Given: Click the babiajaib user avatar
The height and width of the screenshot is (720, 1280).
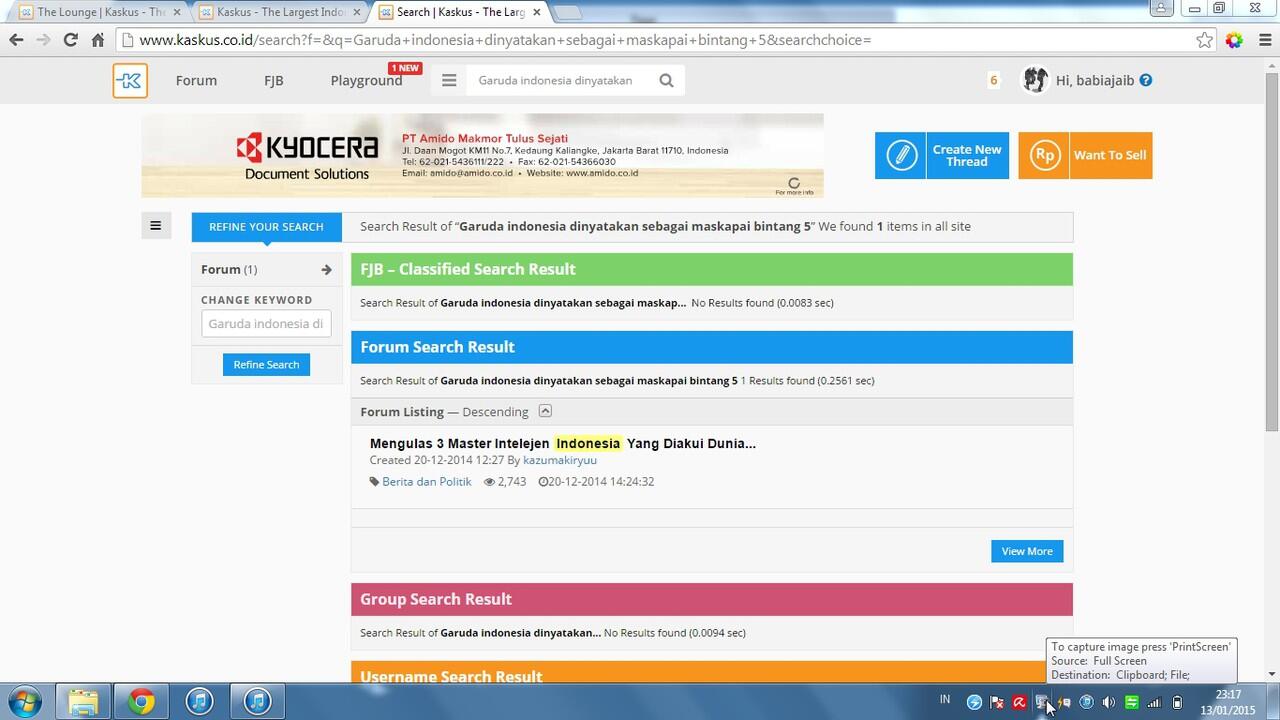Looking at the screenshot, I should click(1035, 80).
